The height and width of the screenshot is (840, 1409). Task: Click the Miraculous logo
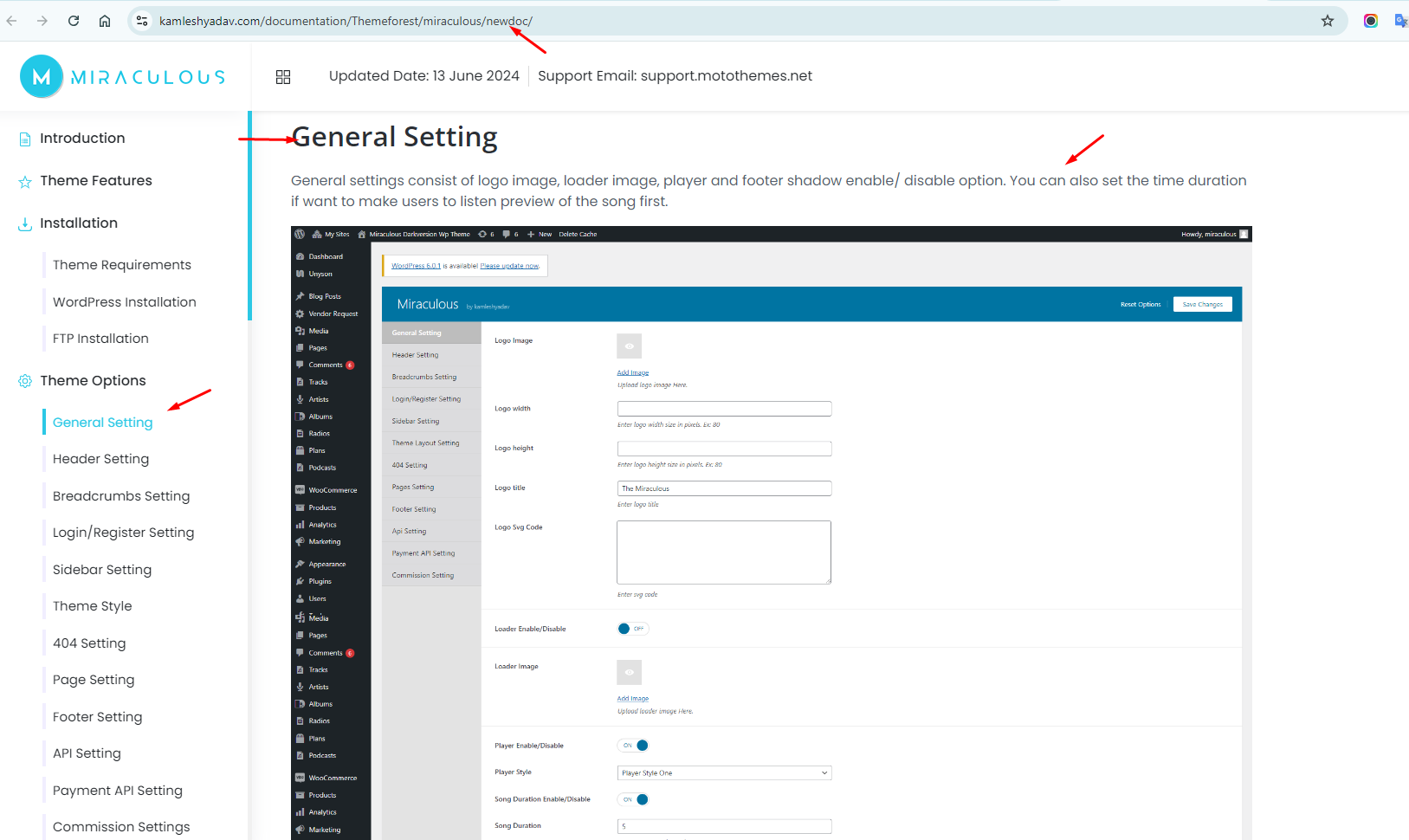click(123, 76)
